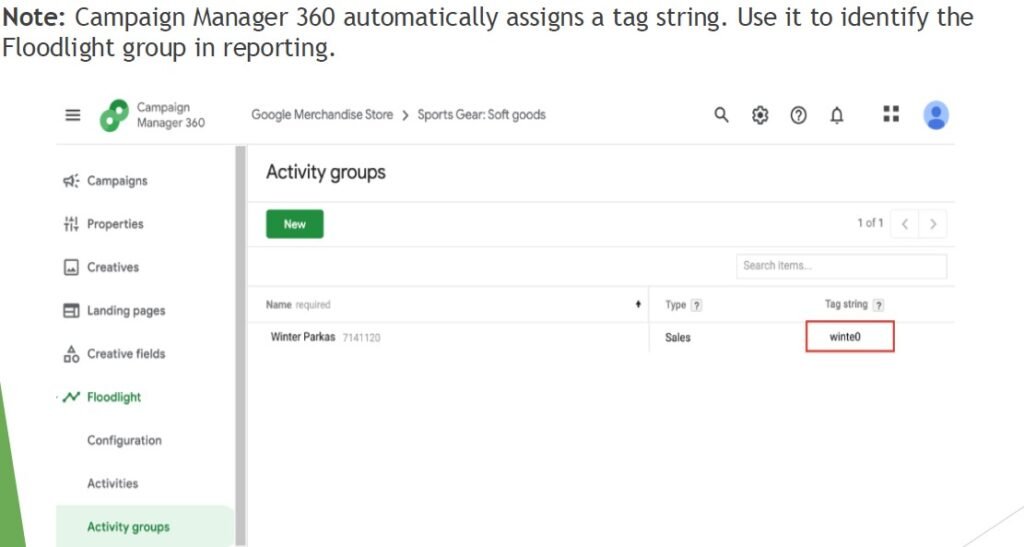Select Activity groups in sidebar
Viewport: 1024px width, 547px height.
(128, 527)
